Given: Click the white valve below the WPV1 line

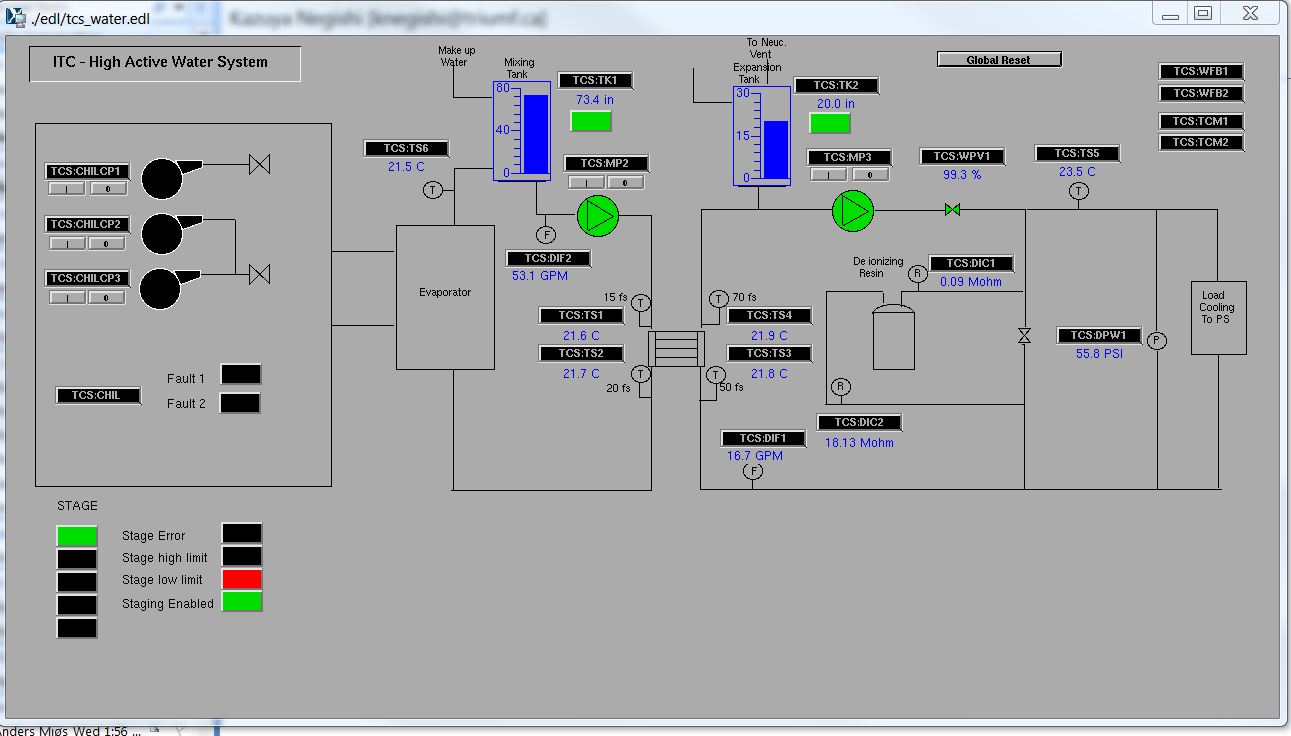Looking at the screenshot, I should pyautogui.click(x=1024, y=336).
